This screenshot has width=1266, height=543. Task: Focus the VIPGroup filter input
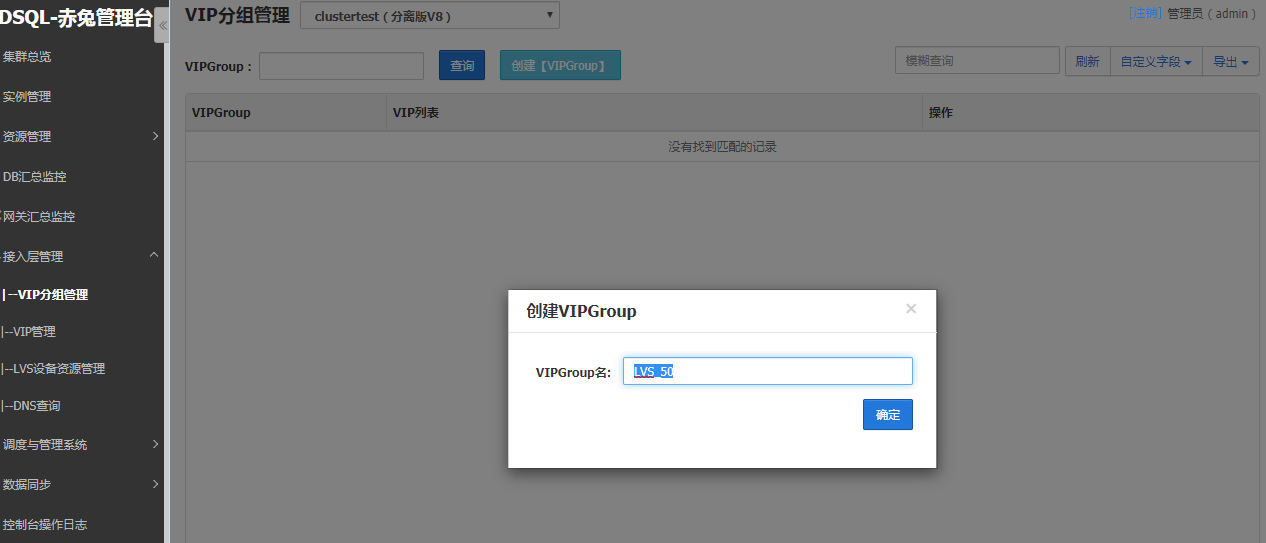[342, 66]
